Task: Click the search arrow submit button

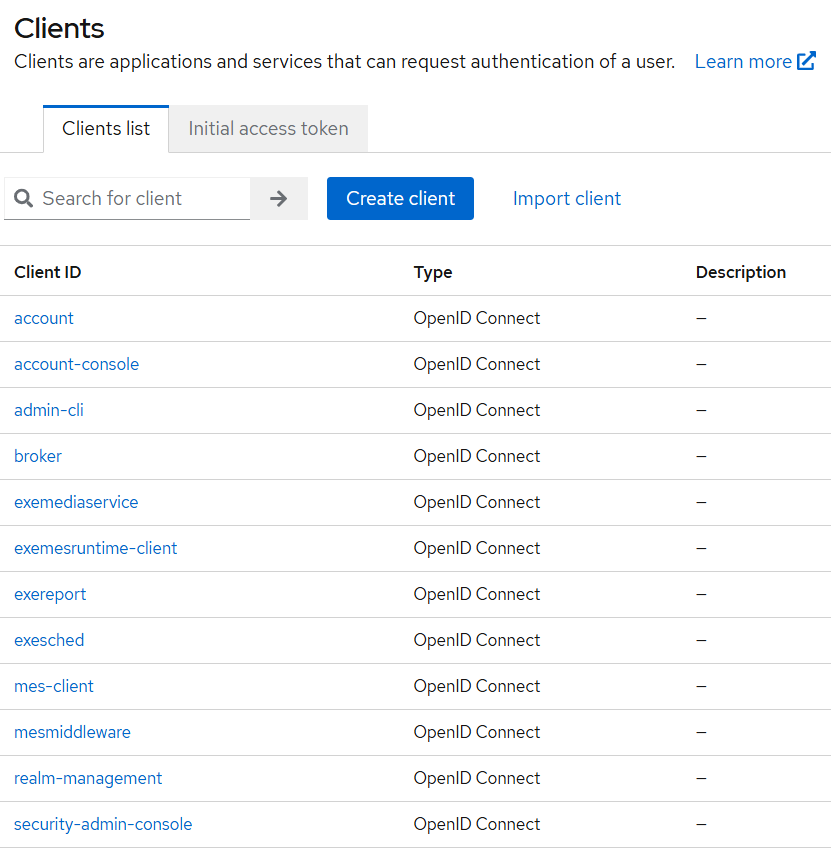Action: click(279, 199)
